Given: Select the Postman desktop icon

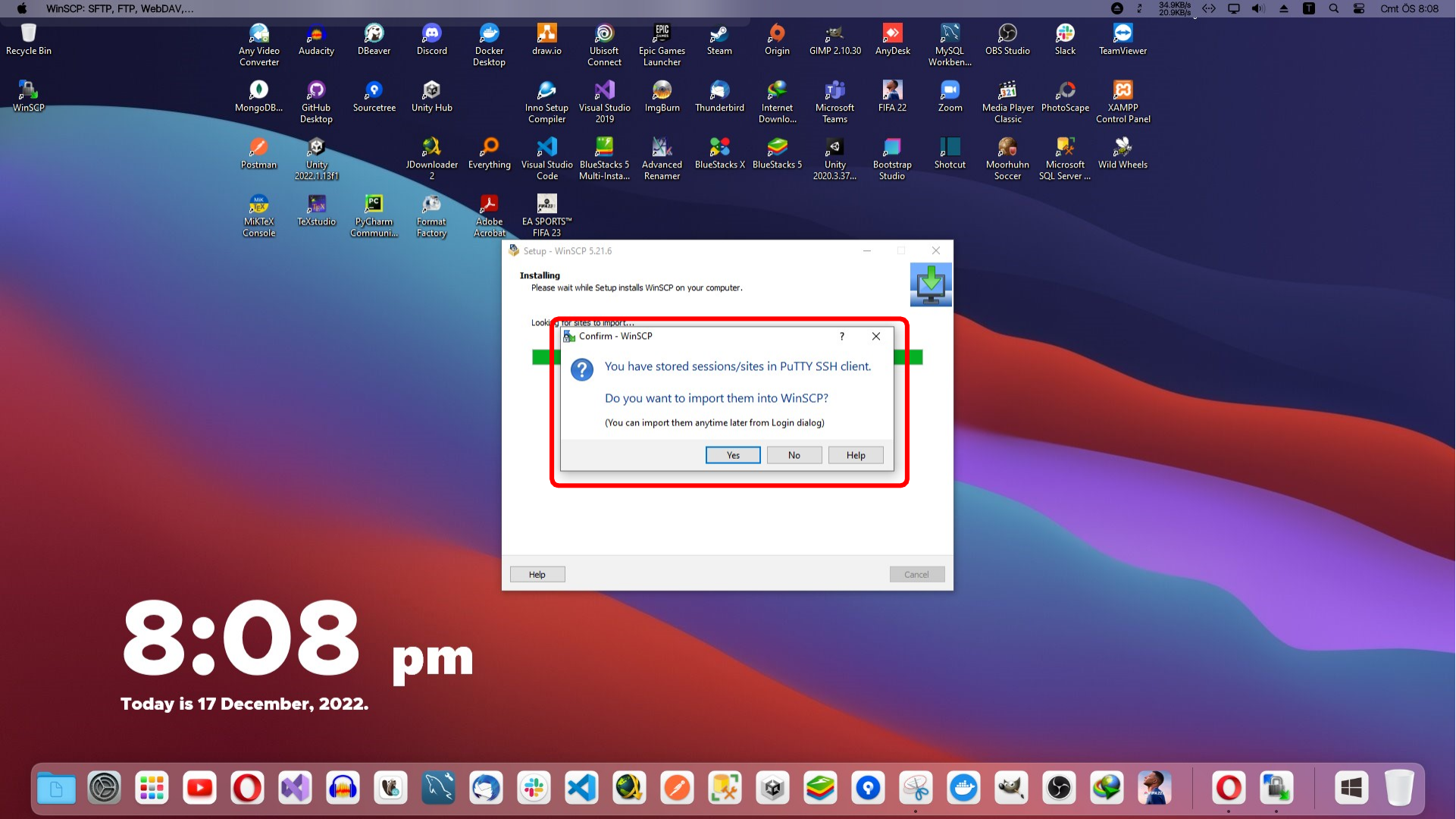Looking at the screenshot, I should pyautogui.click(x=259, y=153).
